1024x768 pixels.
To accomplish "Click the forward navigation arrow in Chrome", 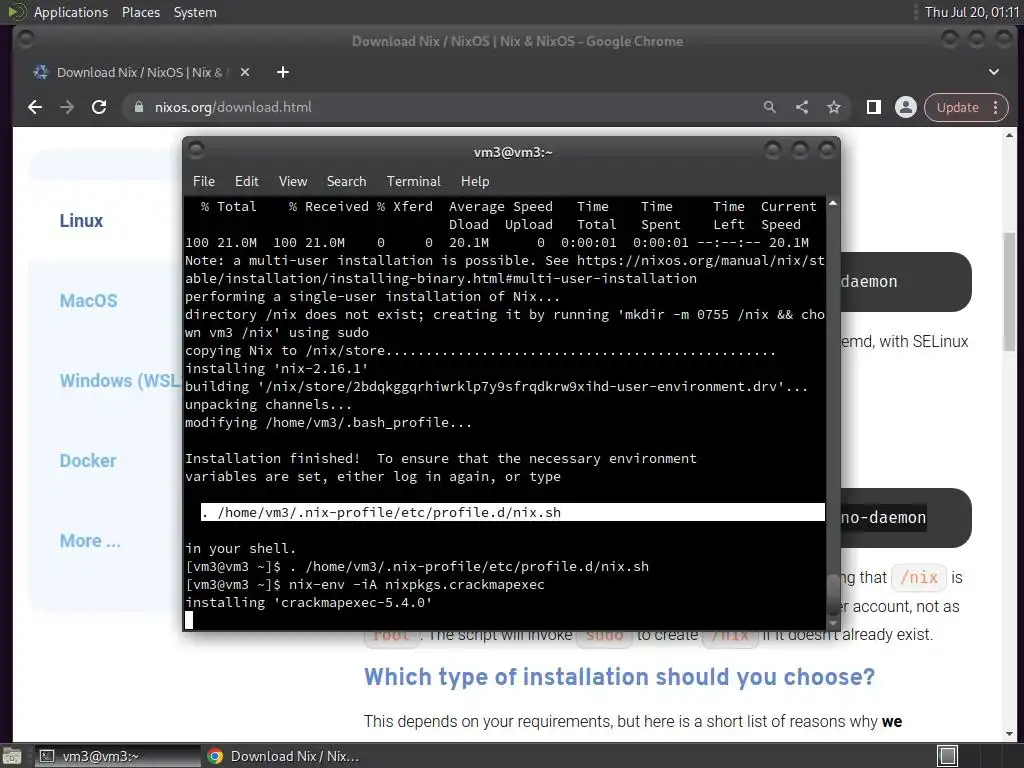I will pyautogui.click(x=67, y=107).
